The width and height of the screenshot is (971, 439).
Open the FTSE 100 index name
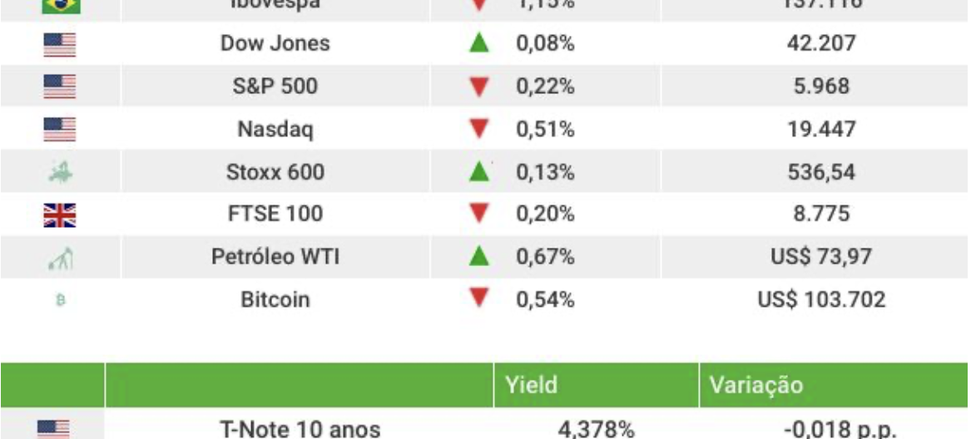pos(275,214)
